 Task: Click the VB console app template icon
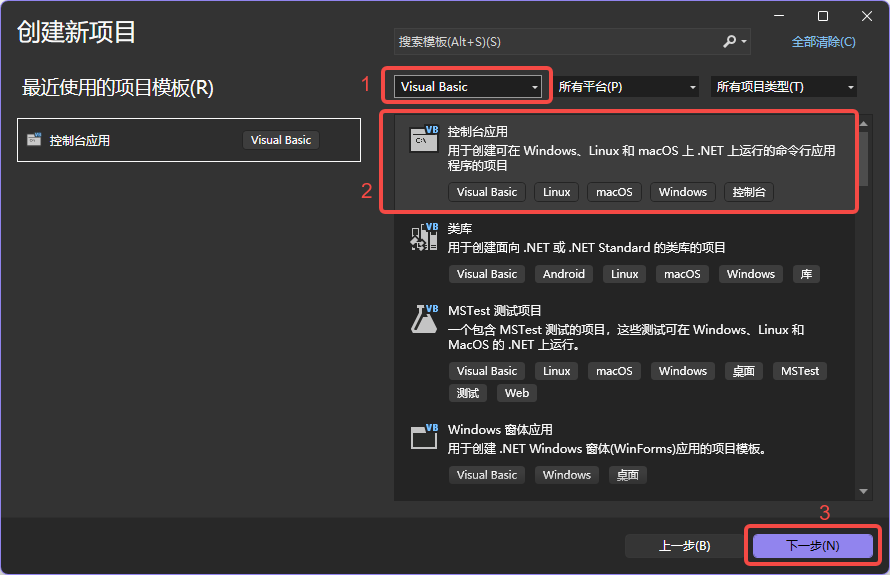point(424,140)
